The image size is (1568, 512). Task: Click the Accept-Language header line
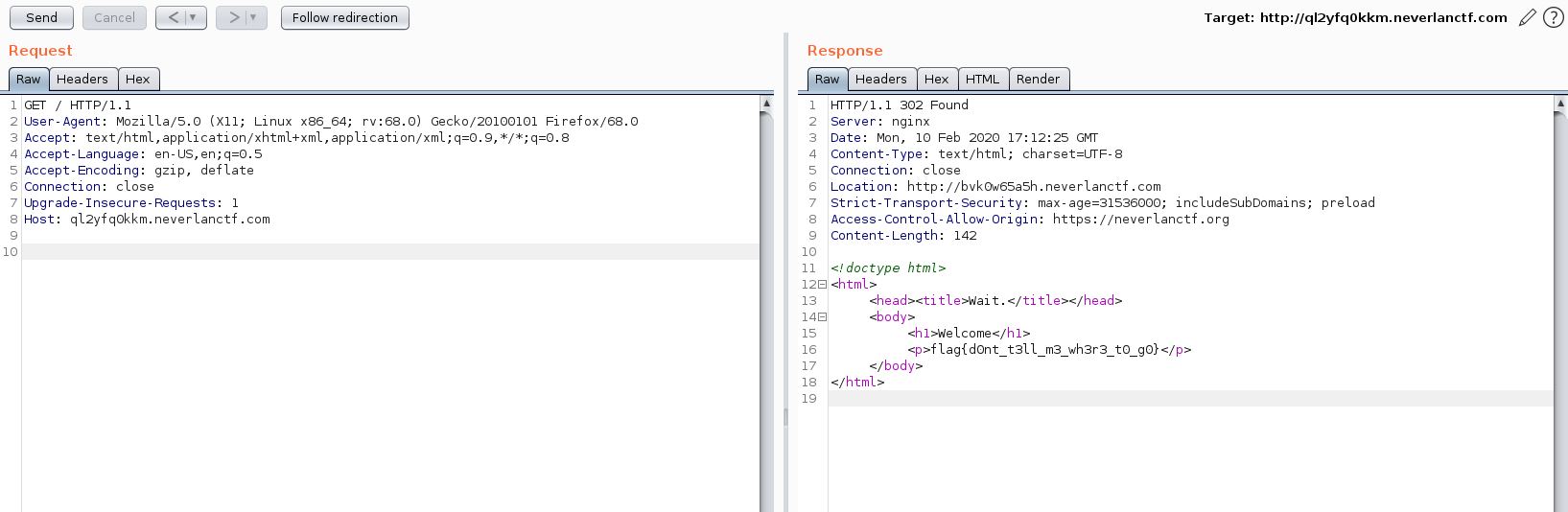(x=143, y=154)
